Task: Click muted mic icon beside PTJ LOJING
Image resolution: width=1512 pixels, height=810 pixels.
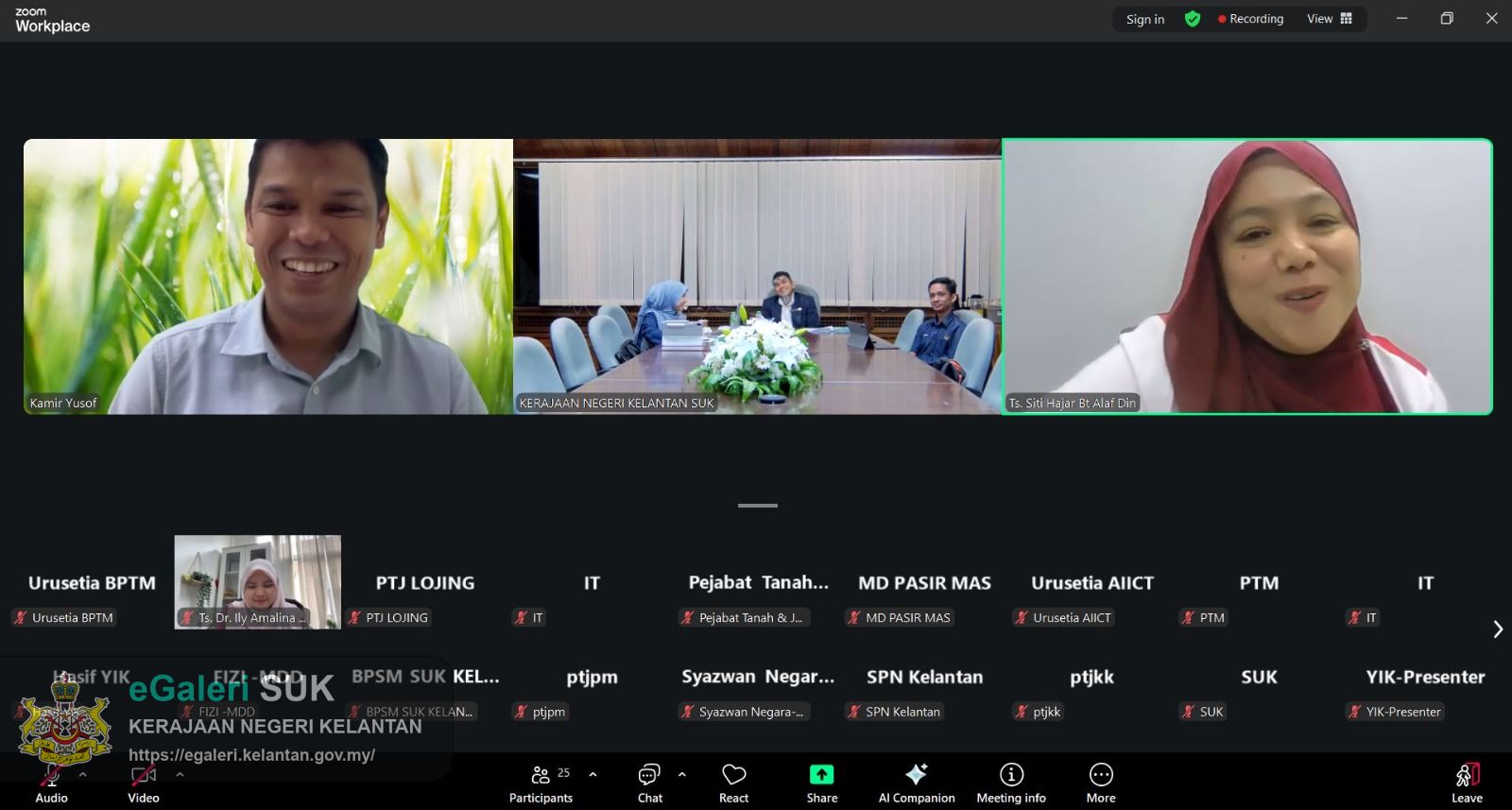Action: pos(354,617)
